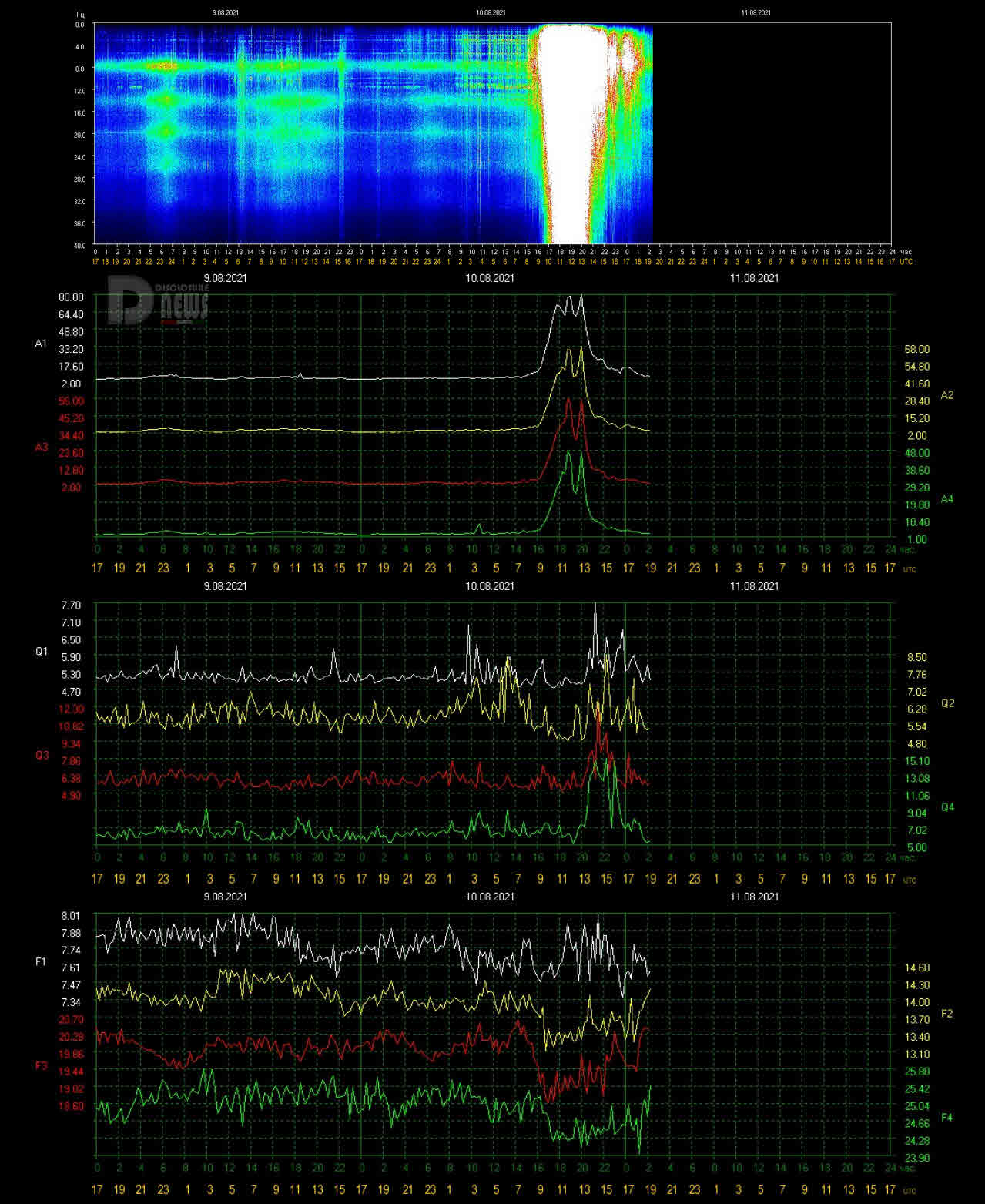Select the red 19.44 axis value
The height and width of the screenshot is (1204, 985).
[71, 1072]
